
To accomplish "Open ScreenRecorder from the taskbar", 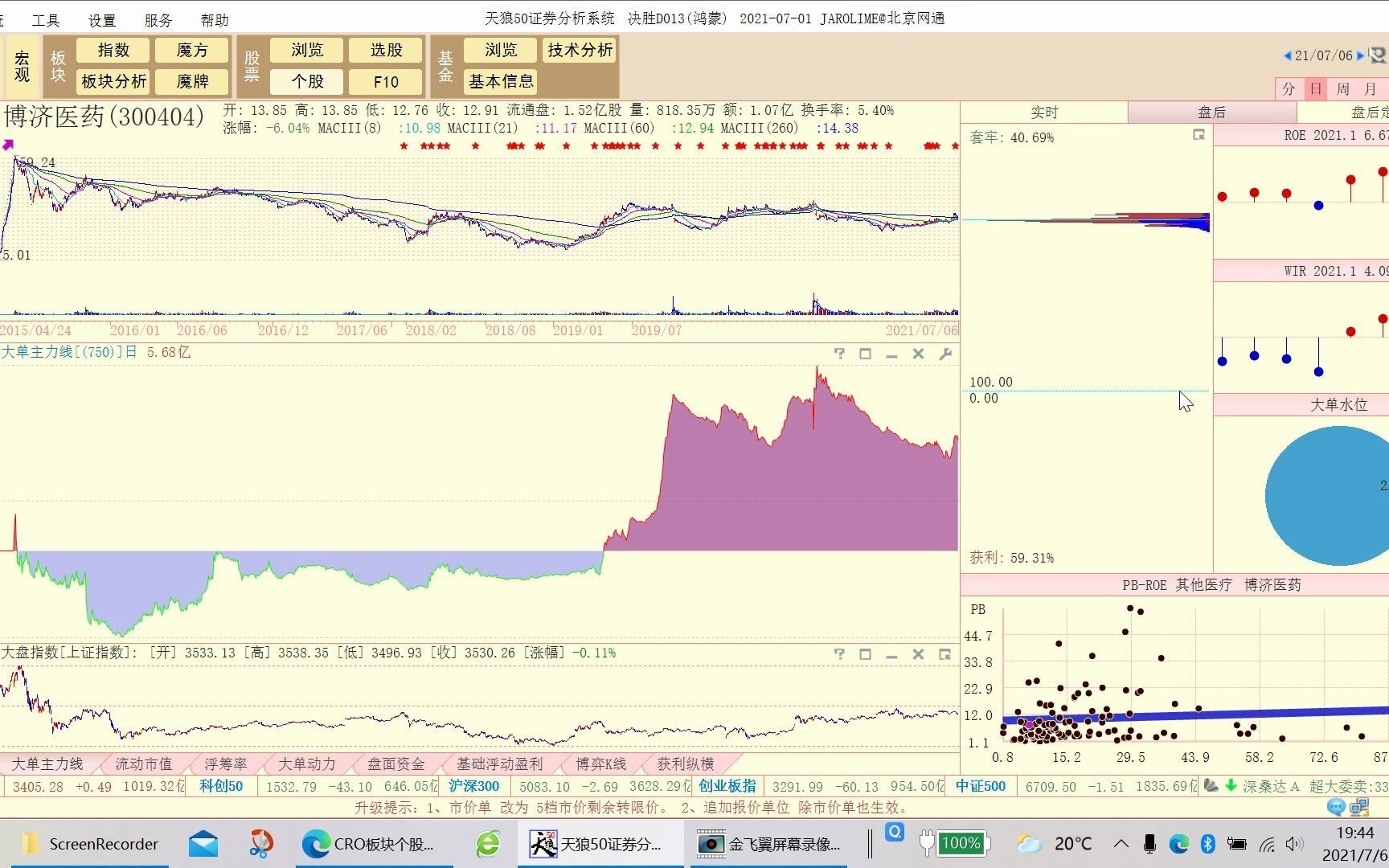I will (x=90, y=844).
